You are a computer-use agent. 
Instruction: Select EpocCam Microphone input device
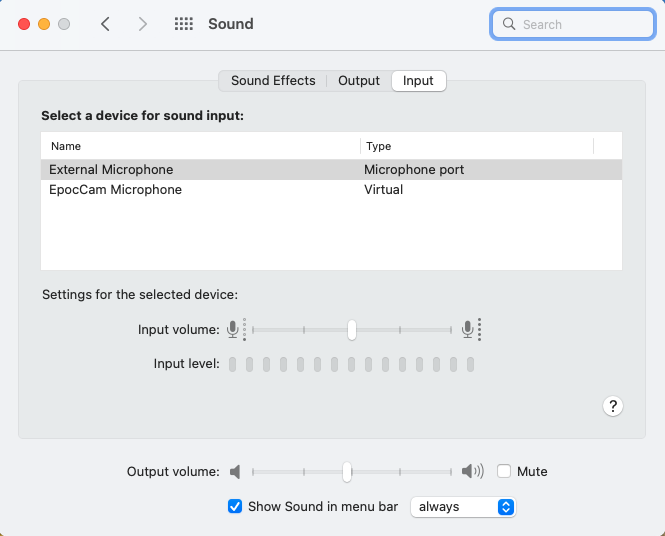115,190
